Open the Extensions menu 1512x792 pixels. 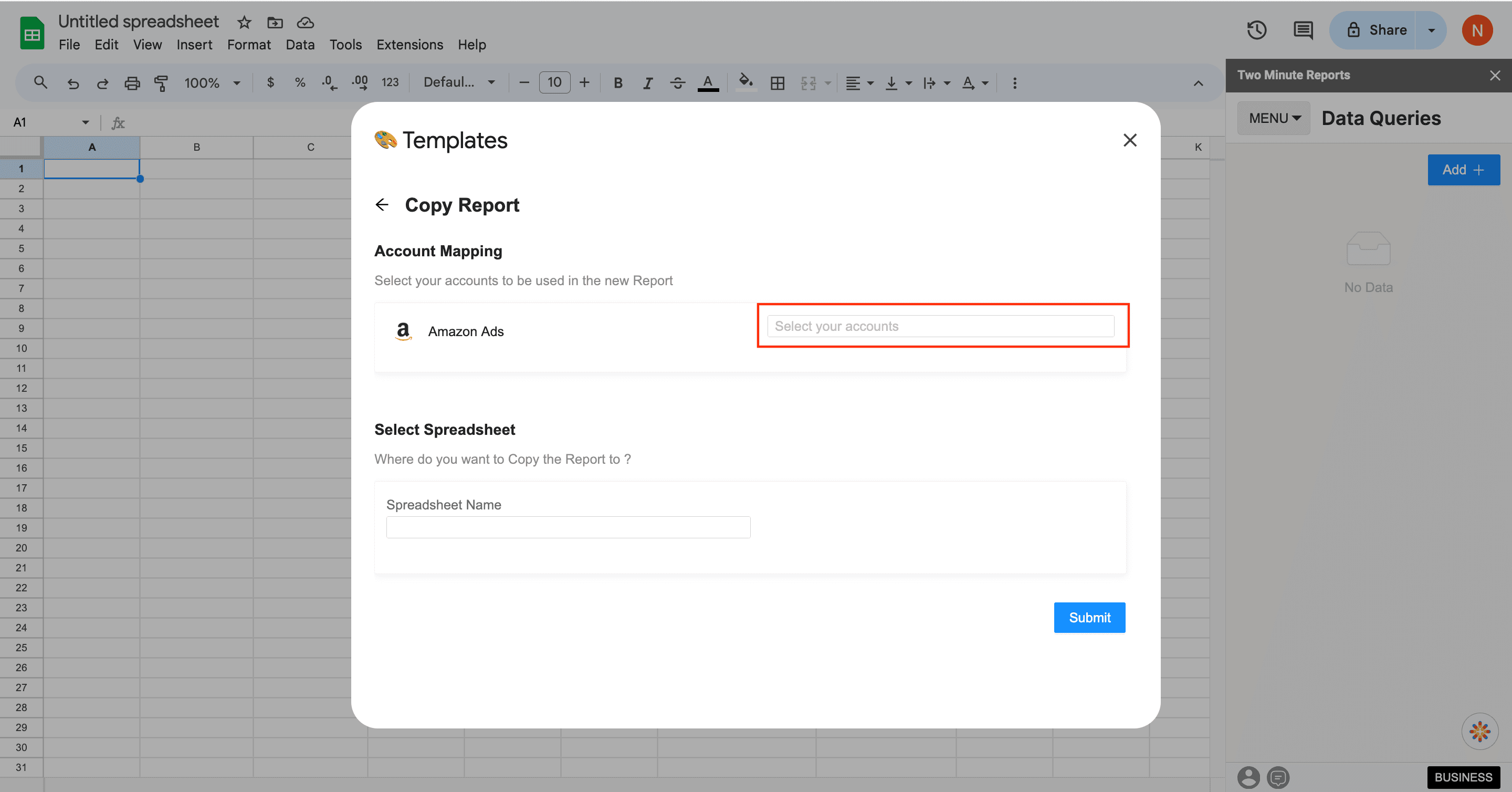pyautogui.click(x=409, y=45)
